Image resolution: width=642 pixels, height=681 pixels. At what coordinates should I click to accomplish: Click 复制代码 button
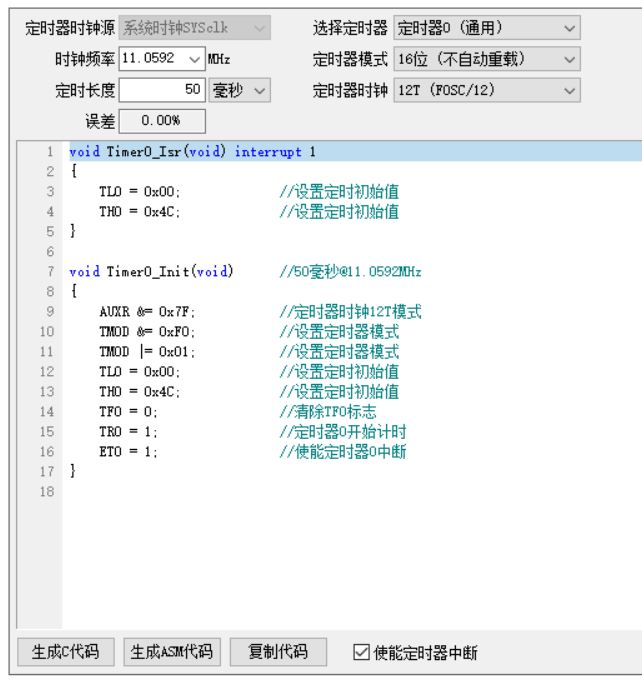pyautogui.click(x=278, y=651)
